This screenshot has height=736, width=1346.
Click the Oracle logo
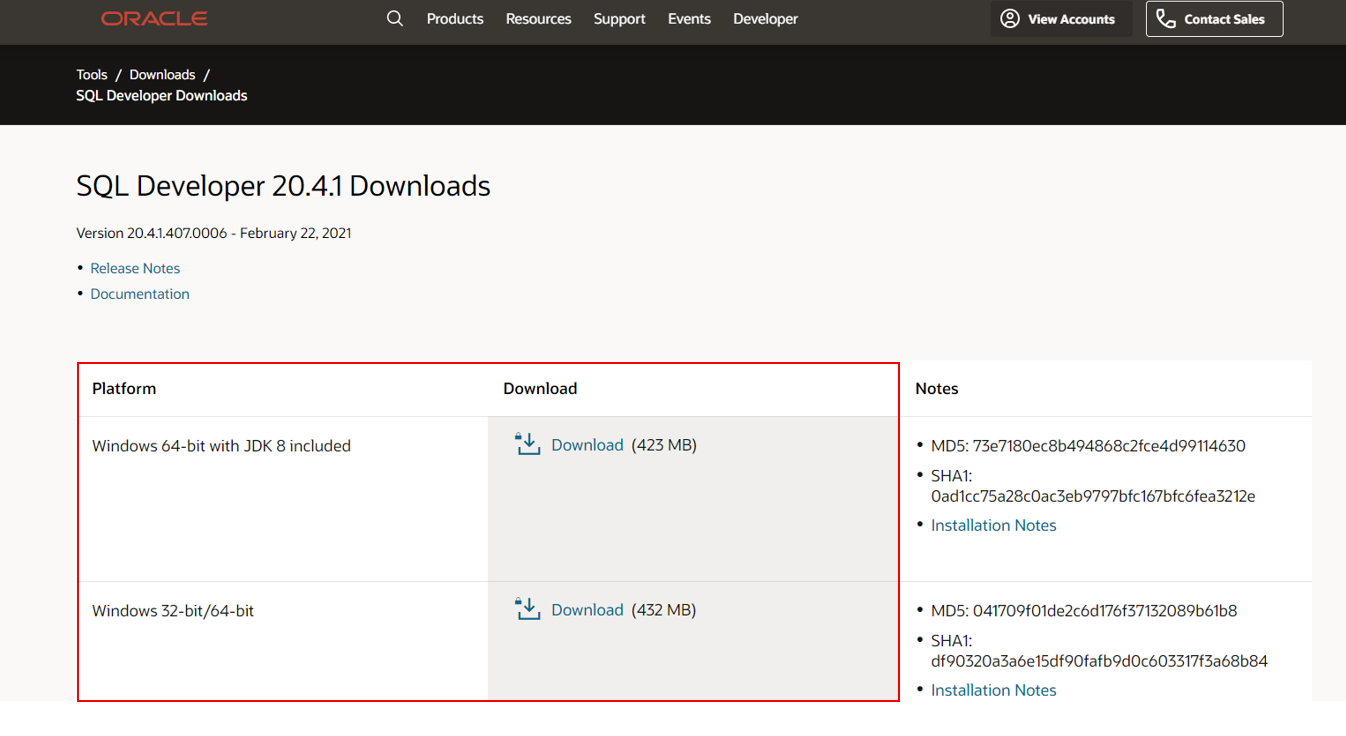154,19
